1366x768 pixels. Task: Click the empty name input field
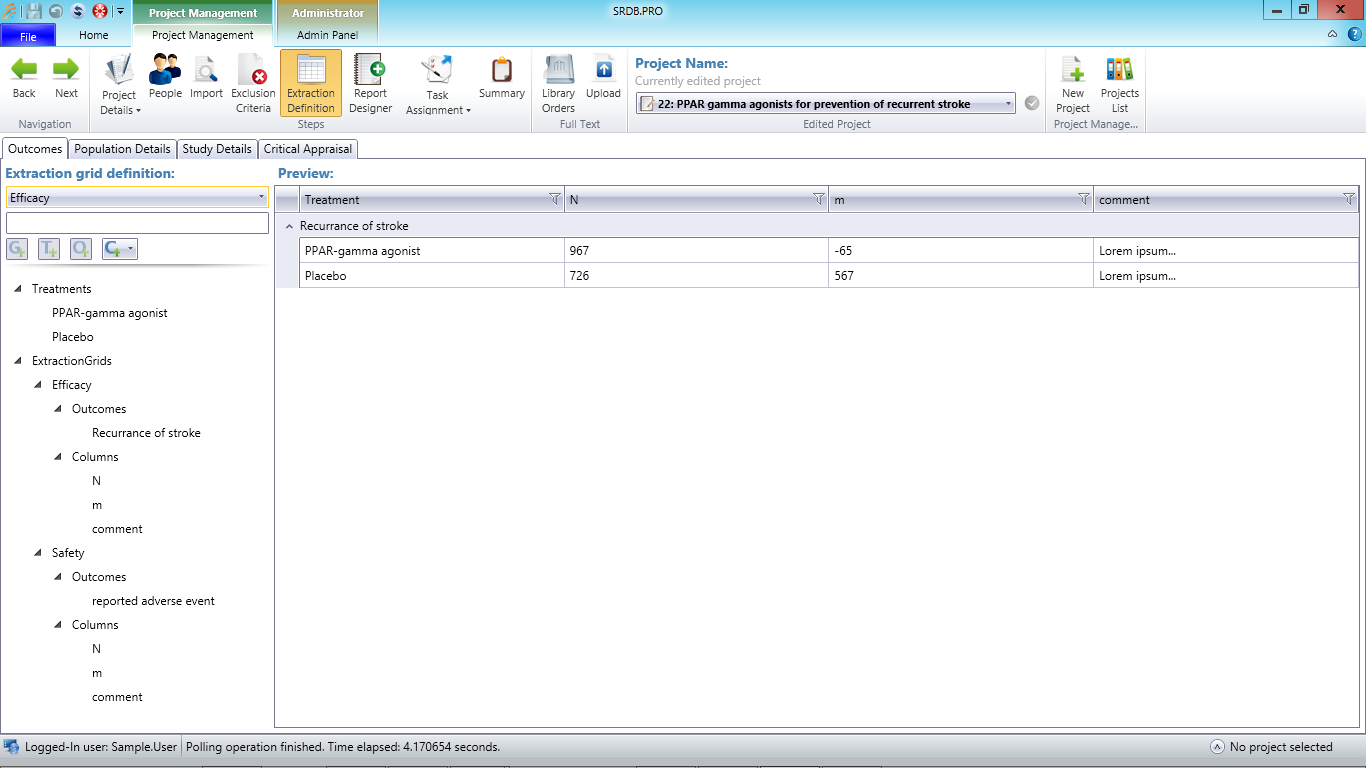coord(137,223)
